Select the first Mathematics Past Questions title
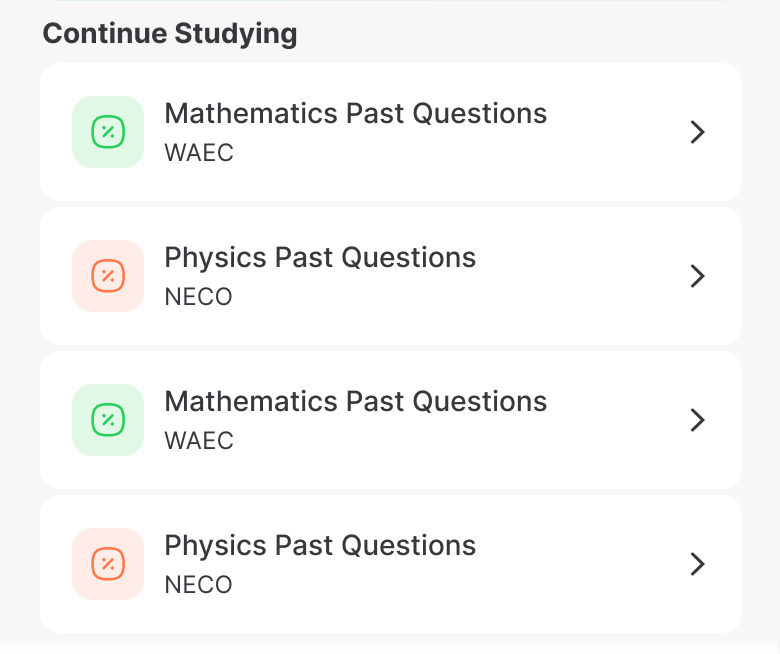Screen dimensions: 780x654 356,114
